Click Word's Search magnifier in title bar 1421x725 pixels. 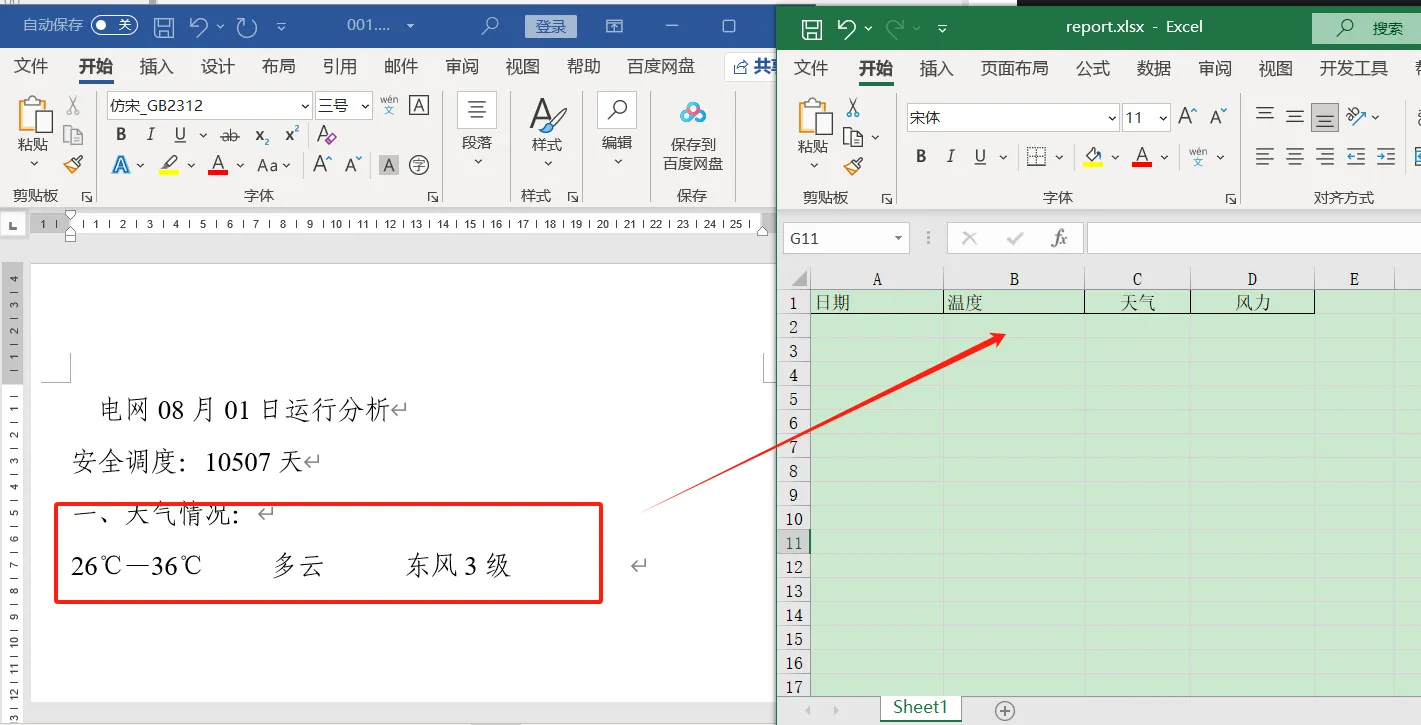tap(490, 26)
